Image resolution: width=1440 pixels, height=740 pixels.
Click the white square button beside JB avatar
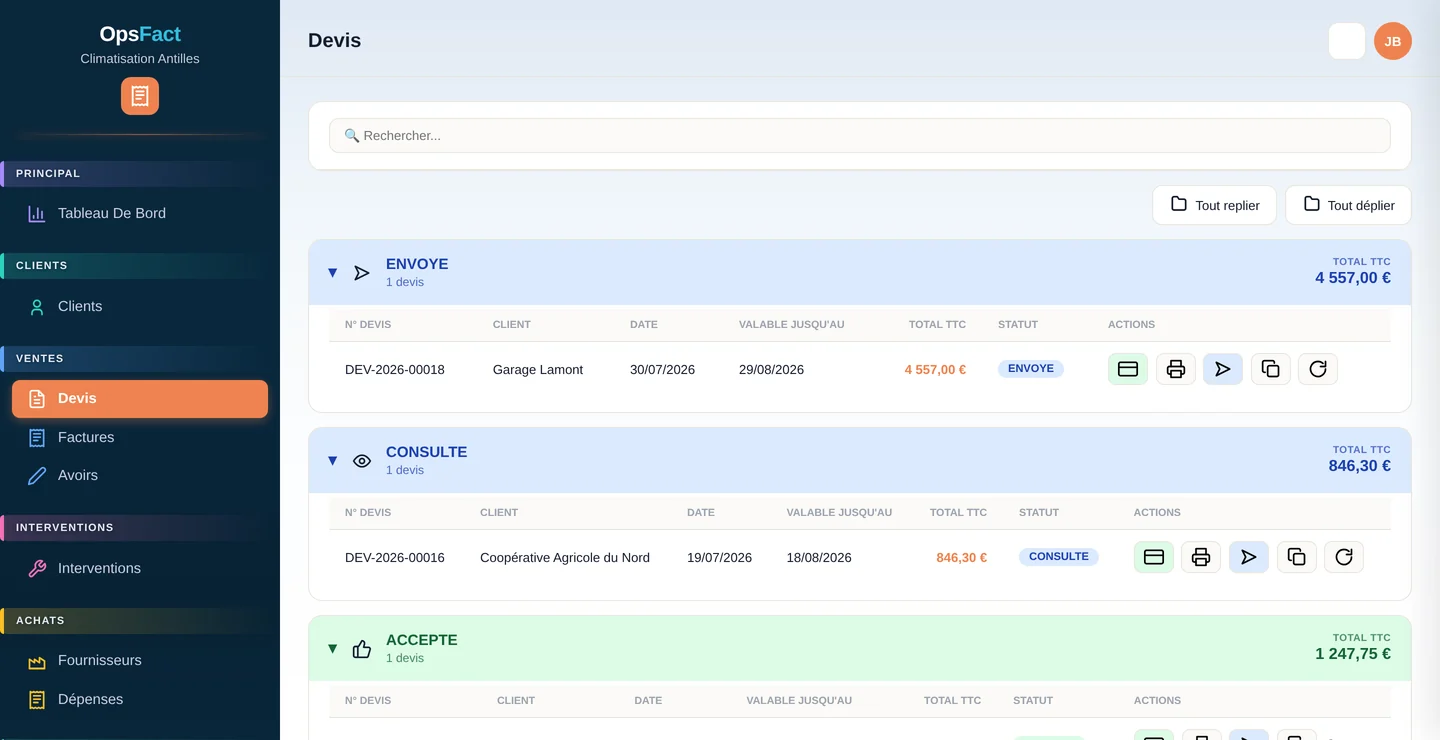[x=1347, y=41]
